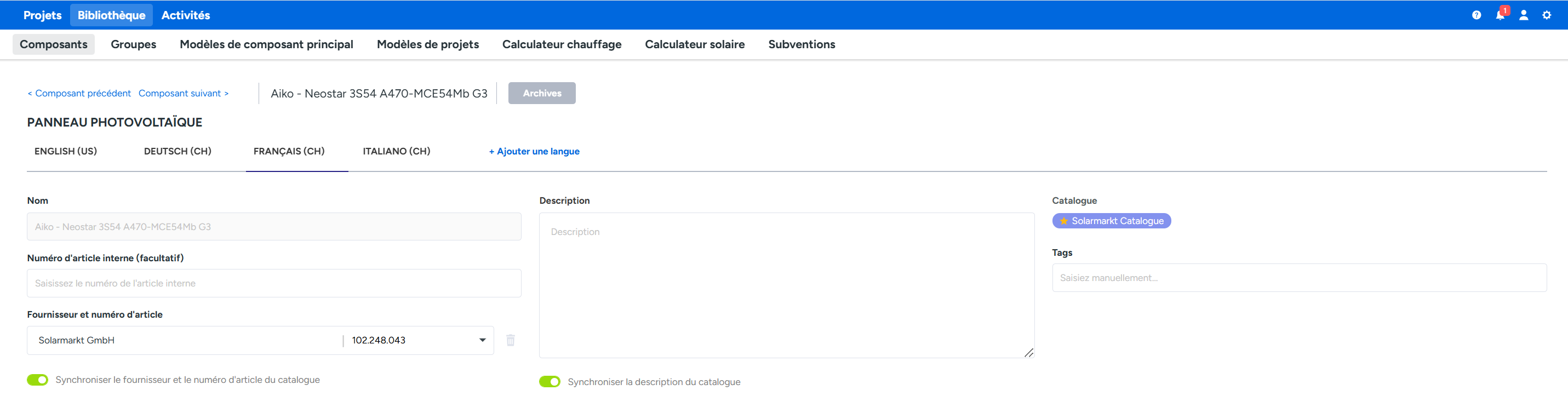Go to Composant suivant
Viewport: 1568px width, 413px height.
(183, 93)
